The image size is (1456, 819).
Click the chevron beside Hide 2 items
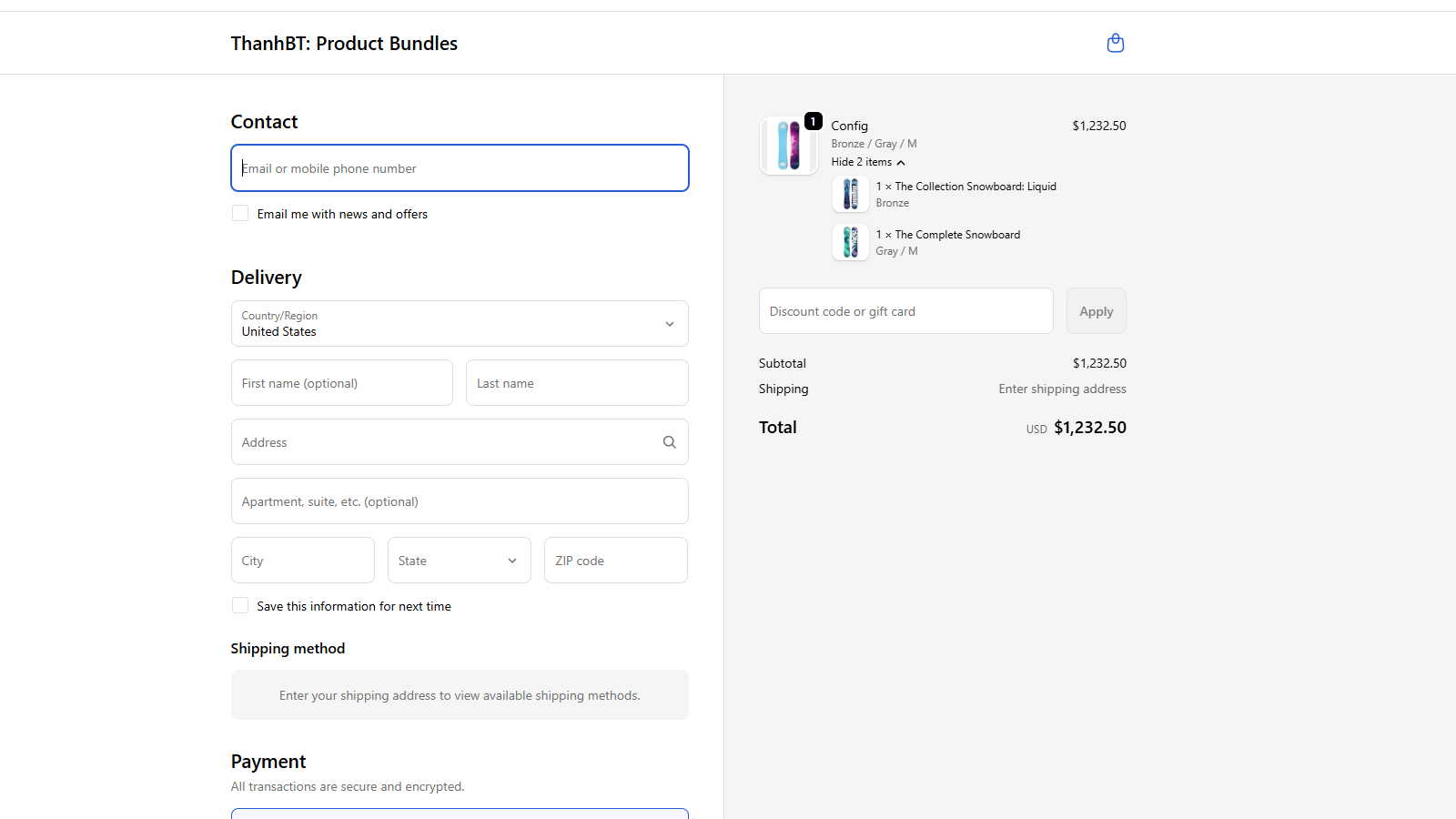click(x=901, y=163)
